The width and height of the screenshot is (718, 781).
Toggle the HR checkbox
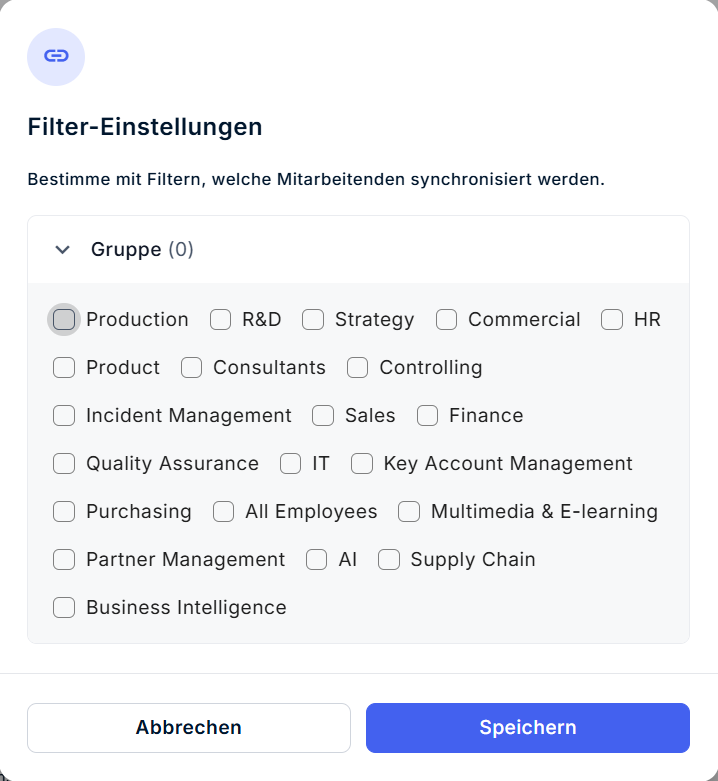(612, 320)
